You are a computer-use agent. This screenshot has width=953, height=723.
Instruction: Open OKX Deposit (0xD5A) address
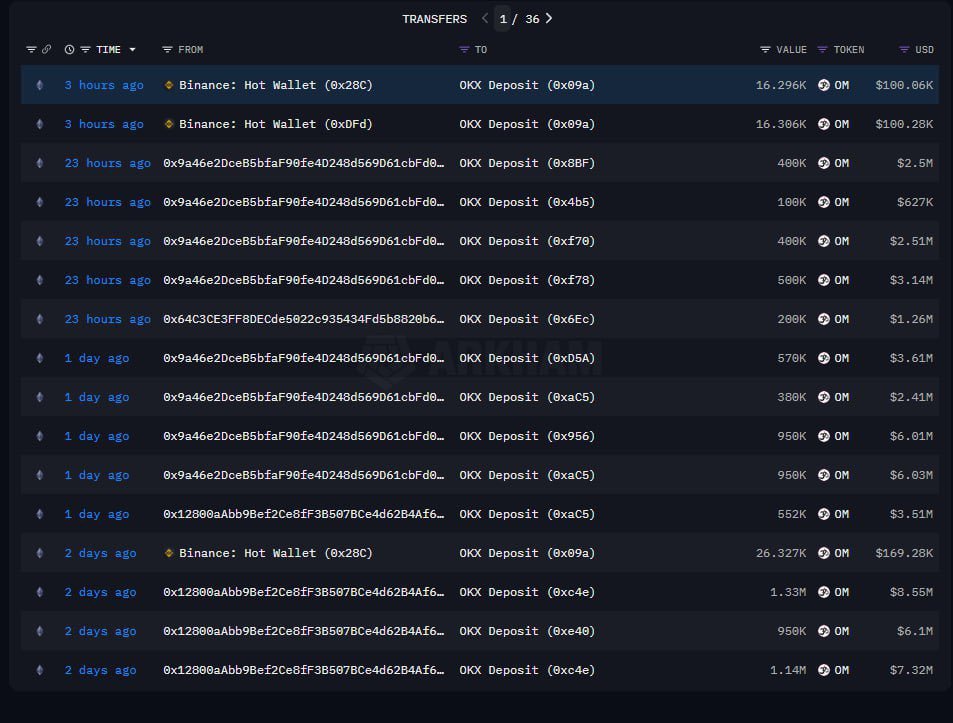click(527, 358)
